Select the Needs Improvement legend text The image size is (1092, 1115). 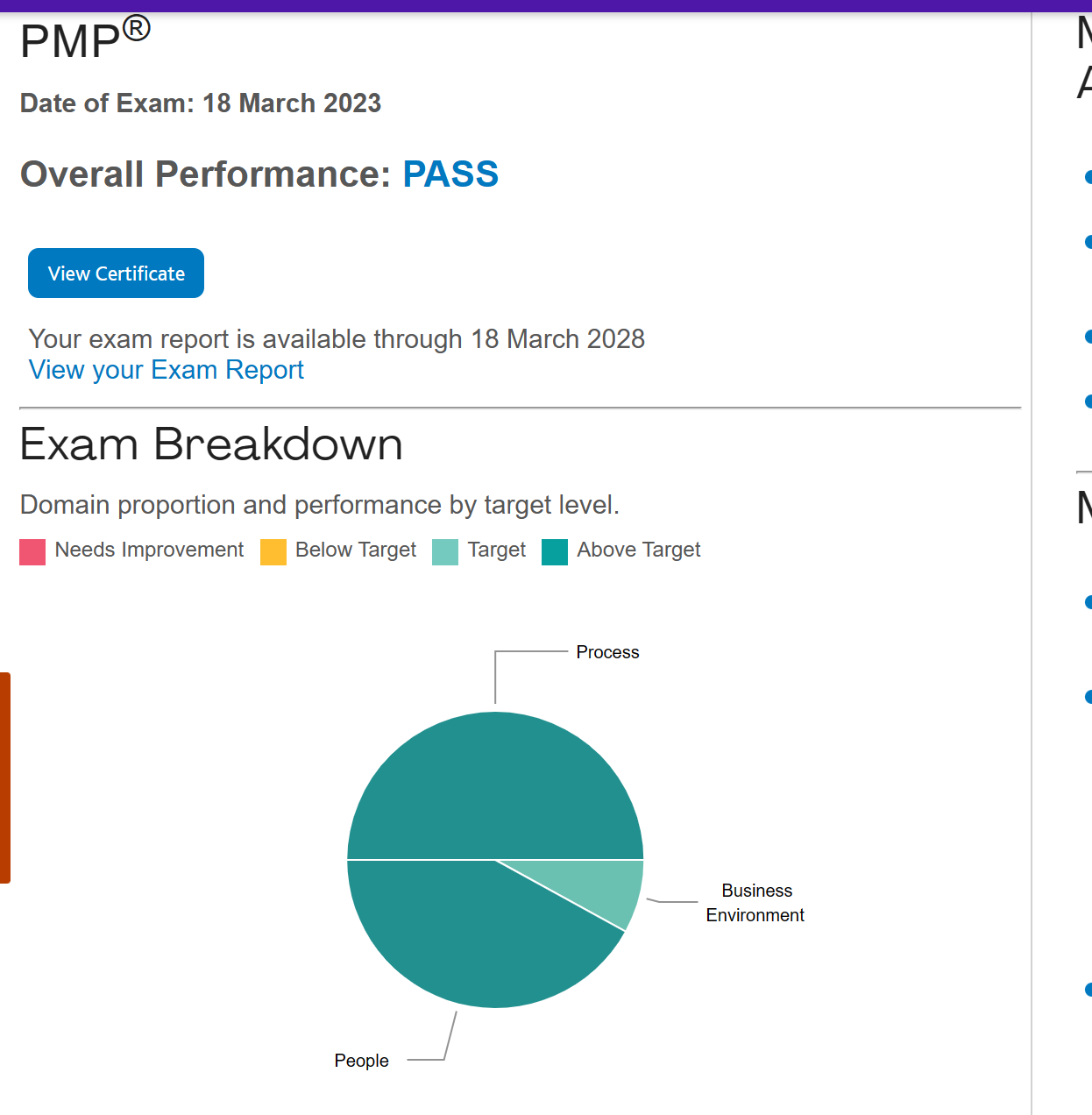click(x=149, y=550)
